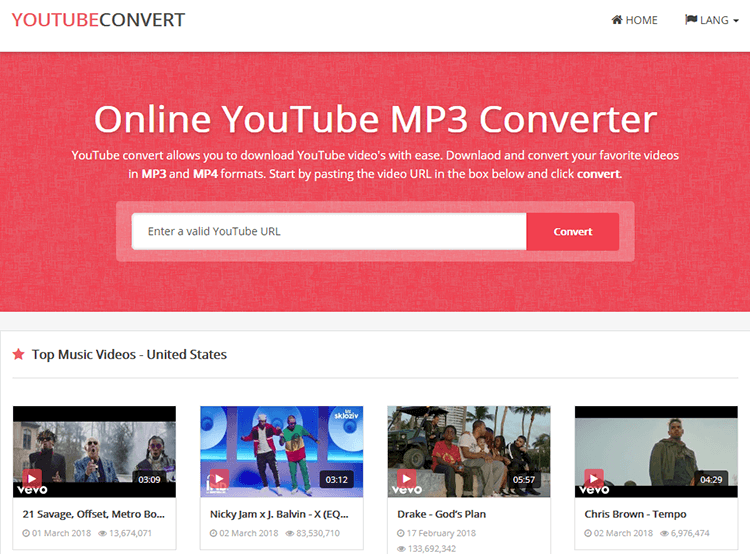750x554 pixels.
Task: Click the 'Online YouTube MP3 Converter' headline
Action: [x=375, y=120]
